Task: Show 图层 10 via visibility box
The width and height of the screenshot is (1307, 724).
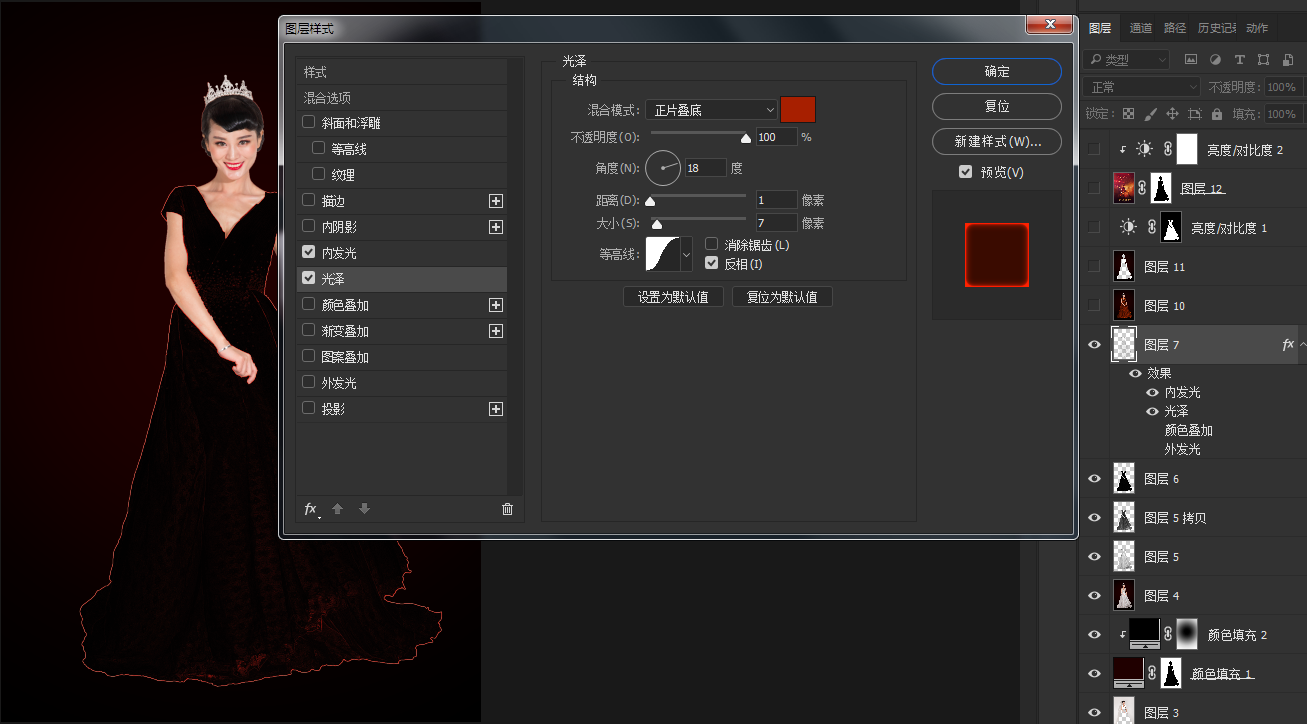Action: (x=1094, y=305)
